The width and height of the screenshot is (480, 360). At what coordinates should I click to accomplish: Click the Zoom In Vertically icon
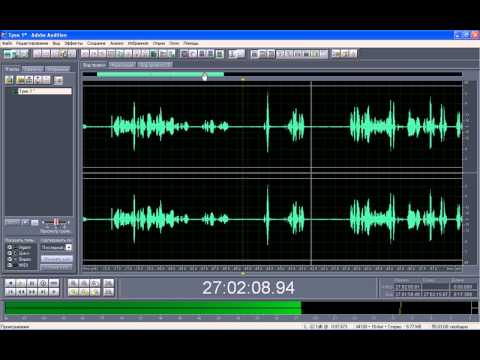tap(108, 283)
